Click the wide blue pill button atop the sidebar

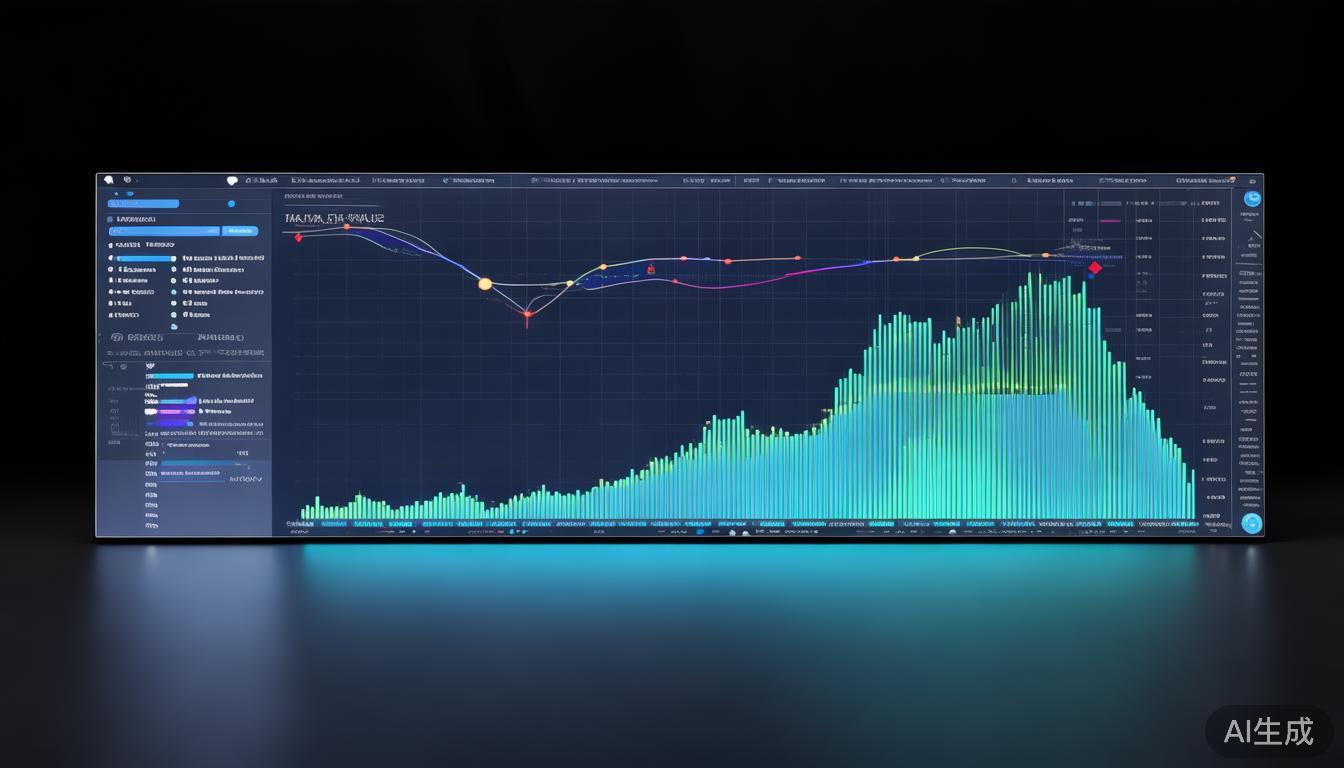[x=144, y=204]
